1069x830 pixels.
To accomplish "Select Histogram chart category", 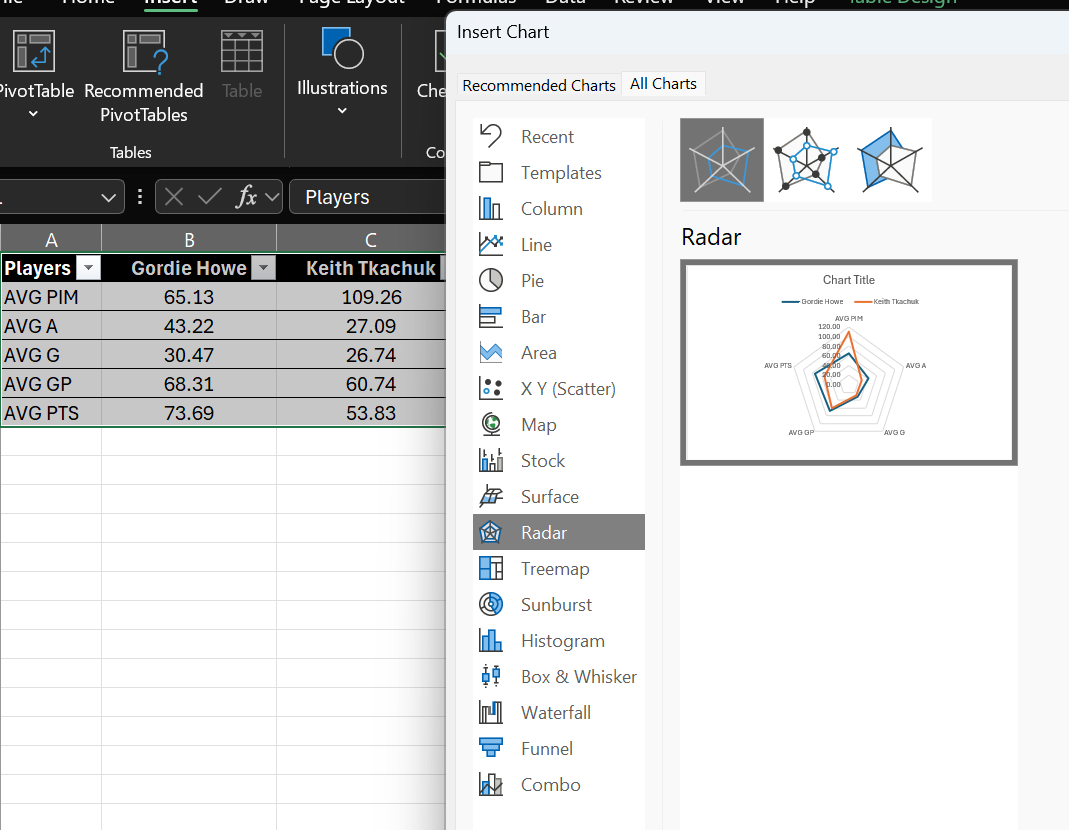I will coord(558,641).
